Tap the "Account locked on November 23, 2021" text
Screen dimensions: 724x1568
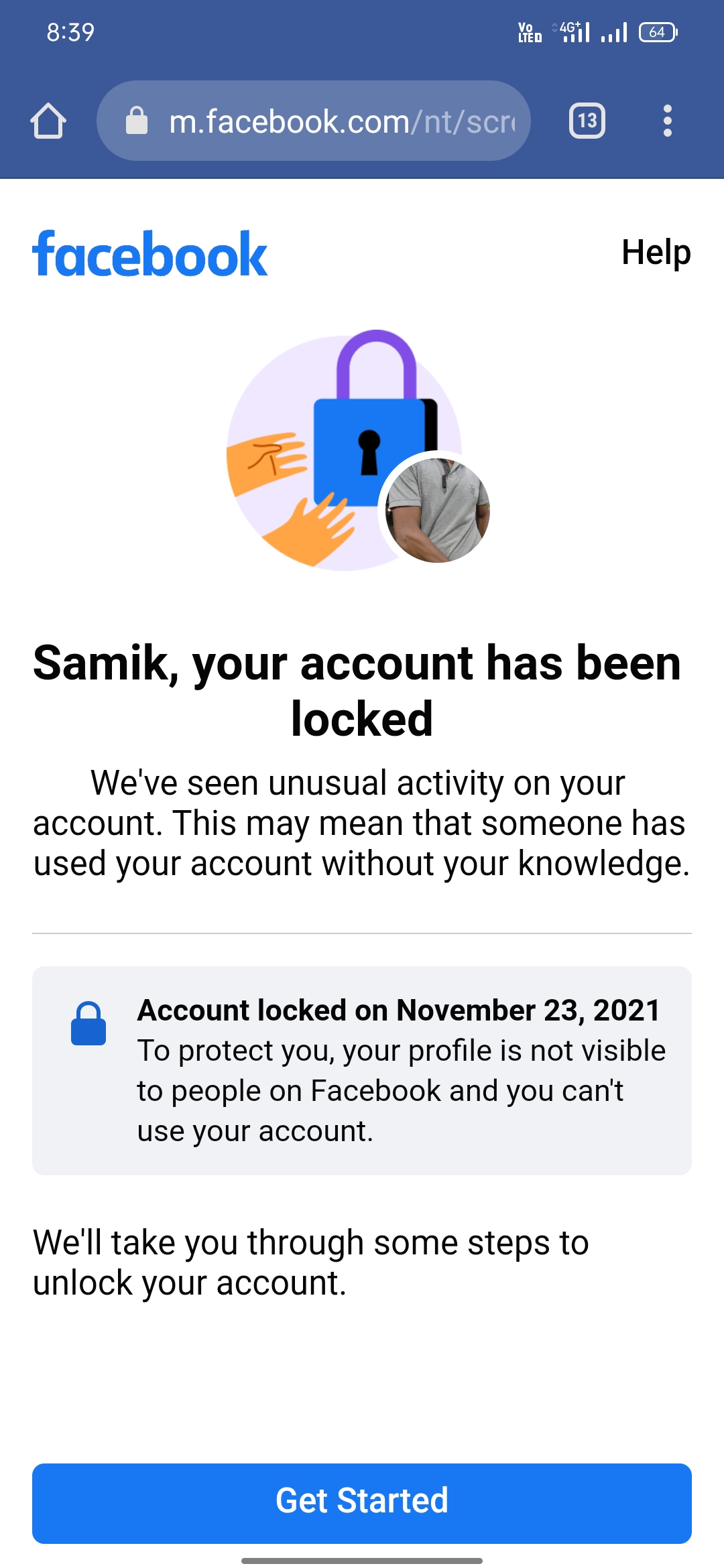[x=398, y=1010]
